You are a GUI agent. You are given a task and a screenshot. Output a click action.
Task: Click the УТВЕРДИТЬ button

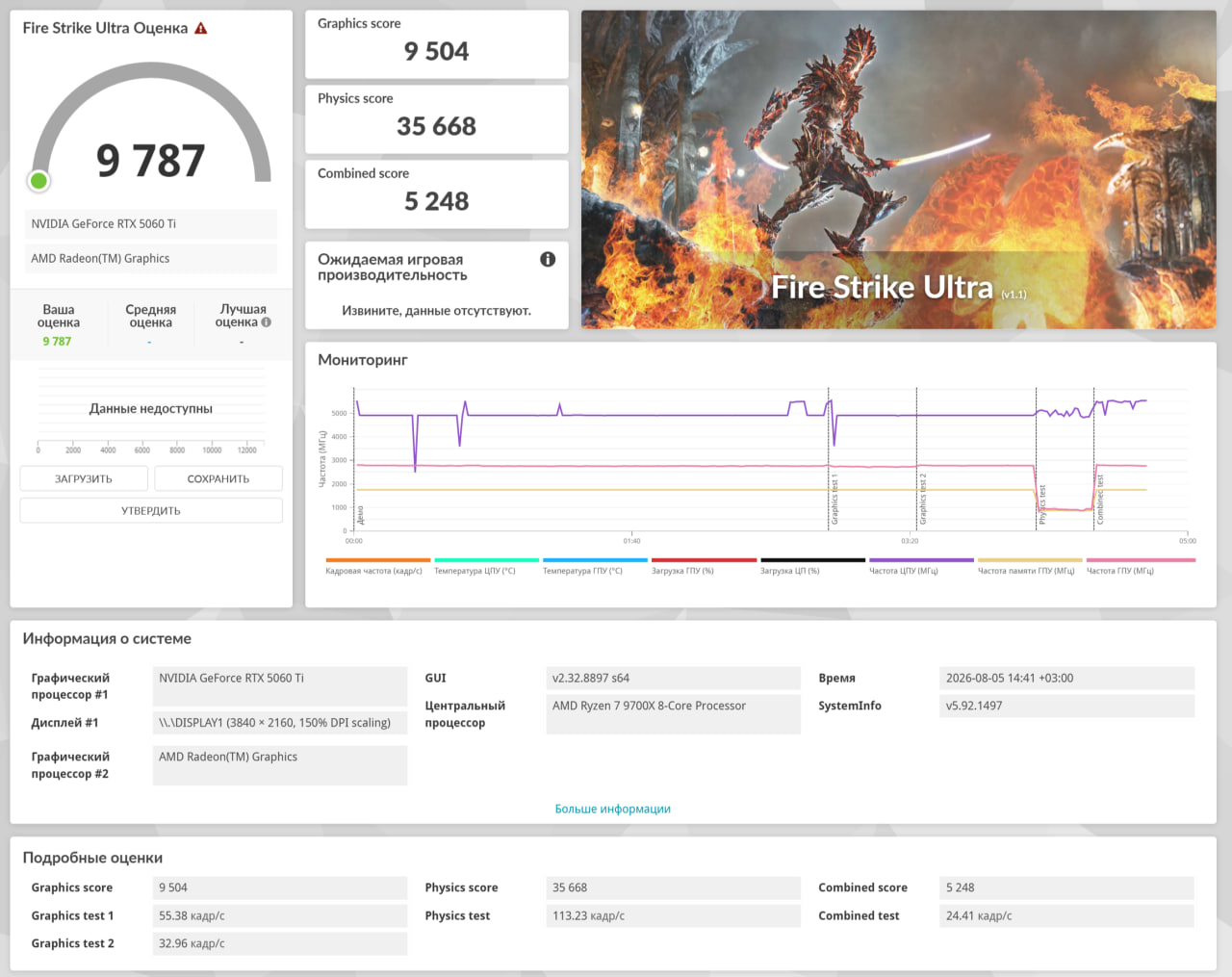[151, 510]
